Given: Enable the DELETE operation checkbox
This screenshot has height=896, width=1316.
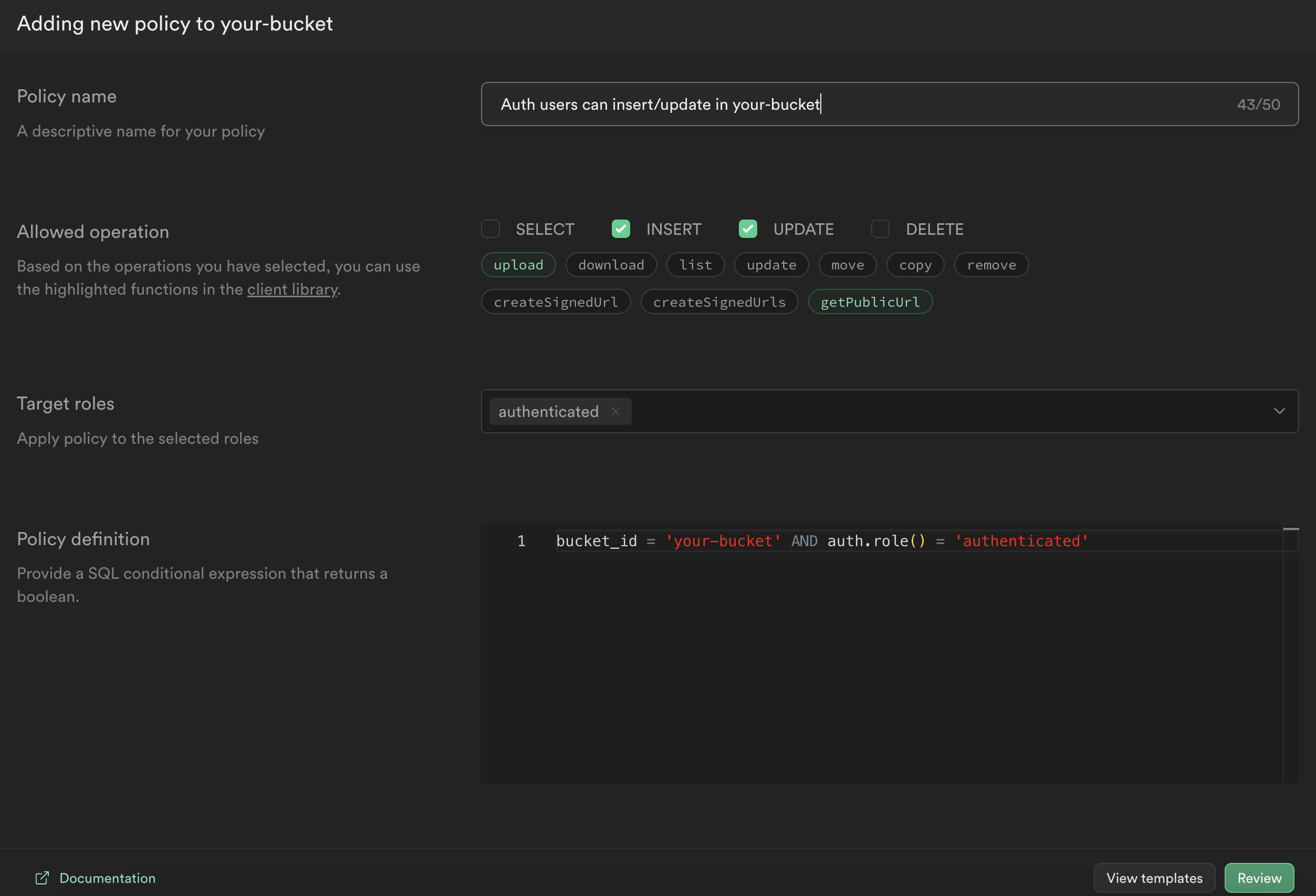Looking at the screenshot, I should (x=880, y=229).
